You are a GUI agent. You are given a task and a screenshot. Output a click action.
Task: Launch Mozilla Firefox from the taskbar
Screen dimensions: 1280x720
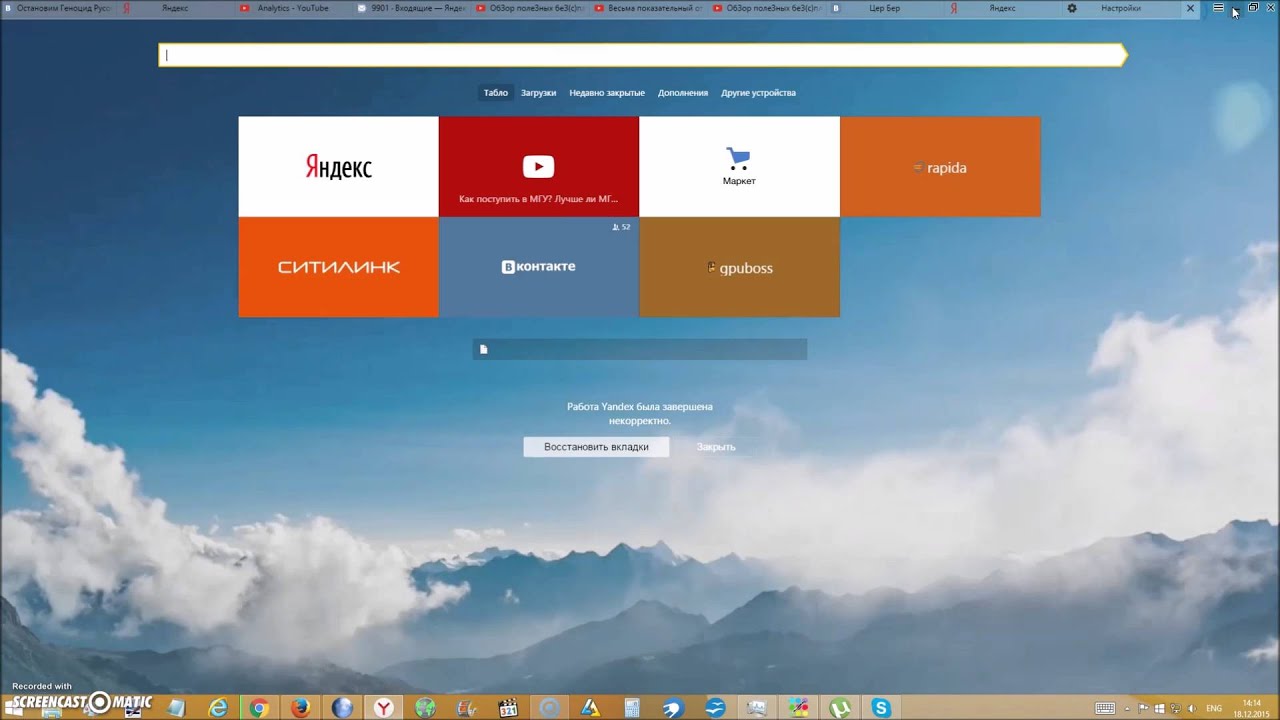coord(301,708)
